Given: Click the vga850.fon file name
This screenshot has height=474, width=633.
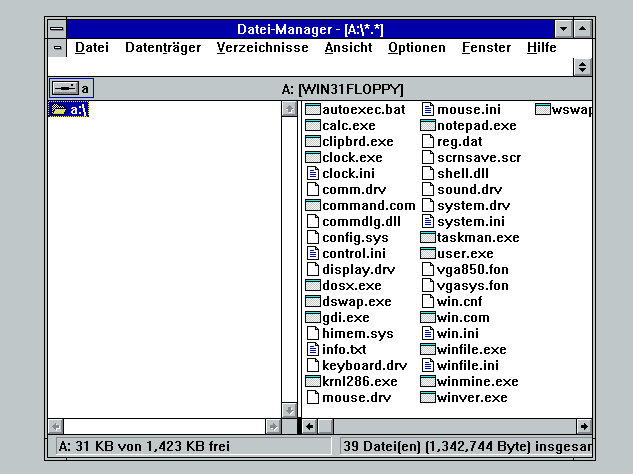Looking at the screenshot, I should tap(472, 270).
